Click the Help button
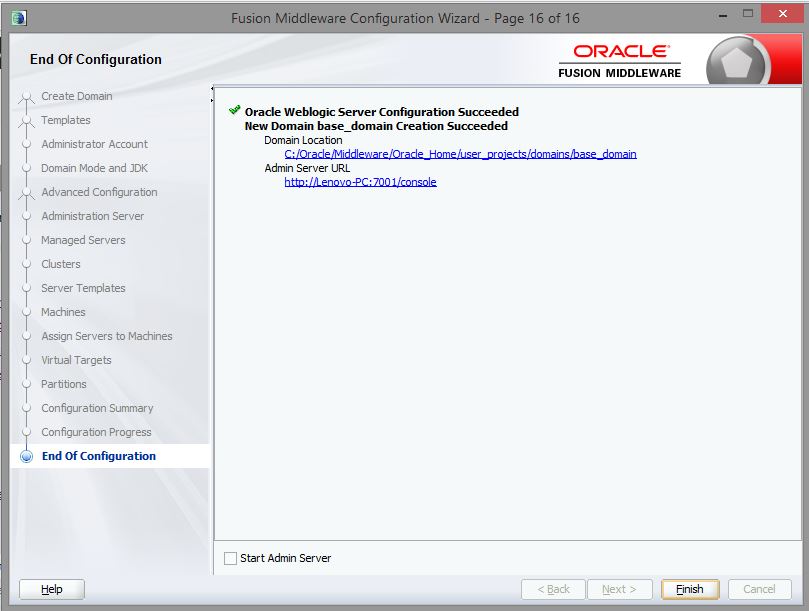This screenshot has height=611, width=809. coord(52,589)
